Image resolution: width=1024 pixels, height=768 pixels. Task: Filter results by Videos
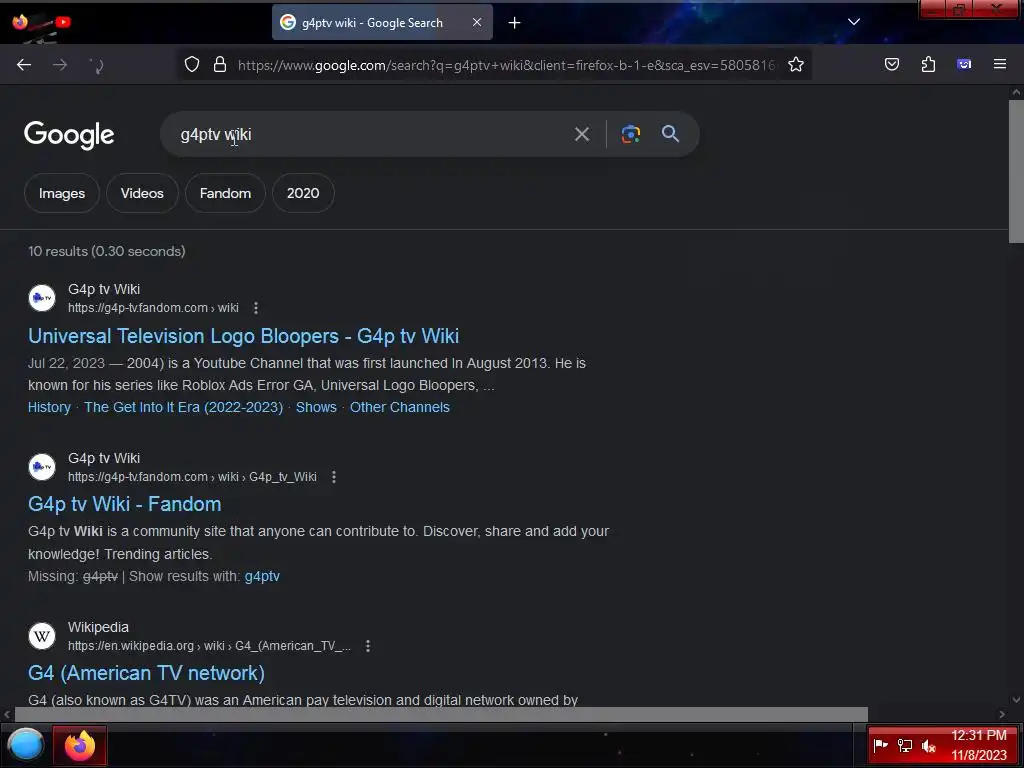[142, 193]
